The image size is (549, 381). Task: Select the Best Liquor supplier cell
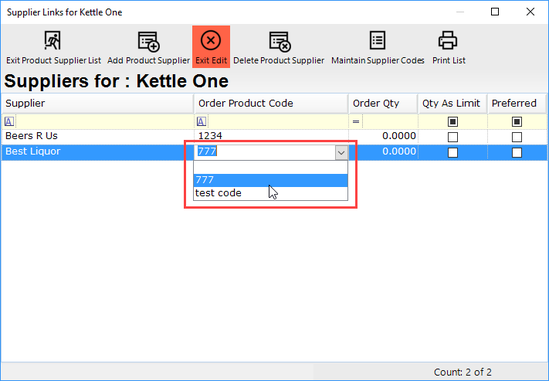point(98,152)
